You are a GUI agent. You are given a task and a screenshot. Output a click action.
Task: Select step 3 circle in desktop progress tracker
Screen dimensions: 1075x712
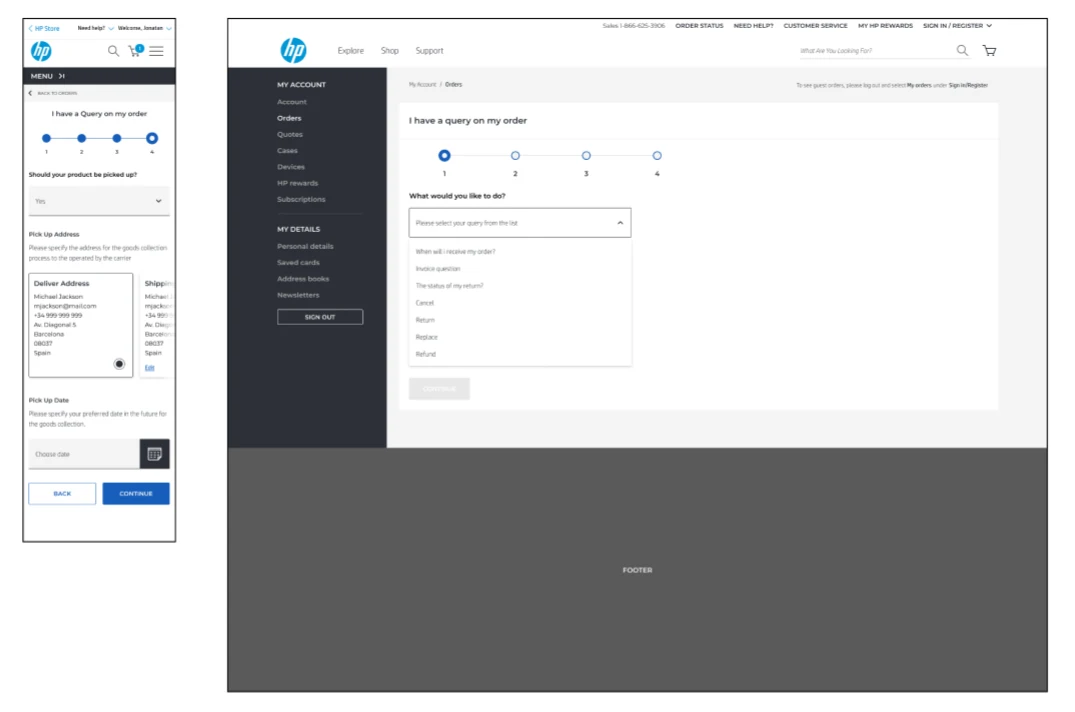586,156
